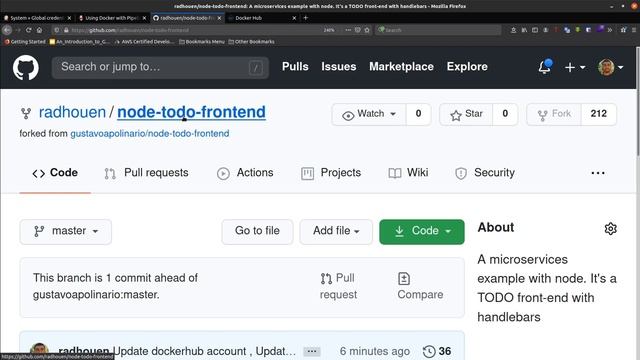Viewport: 640px width, 360px height.
Task: Toggle the Firefox sidebar icon
Action: click(x=535, y=30)
